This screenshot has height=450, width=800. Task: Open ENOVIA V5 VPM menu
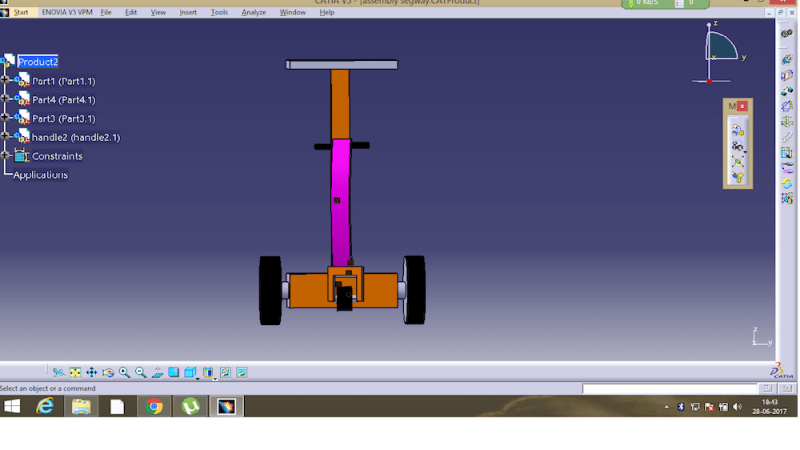[x=67, y=12]
